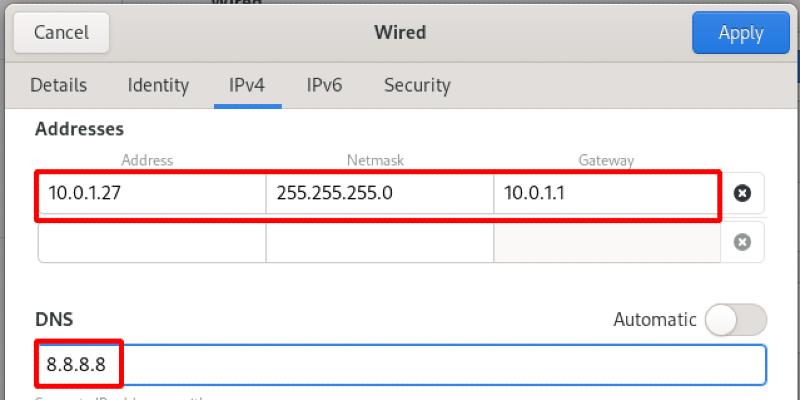800x400 pixels.
Task: Click the gateway field showing 10.0.1.1
Action: click(605, 193)
